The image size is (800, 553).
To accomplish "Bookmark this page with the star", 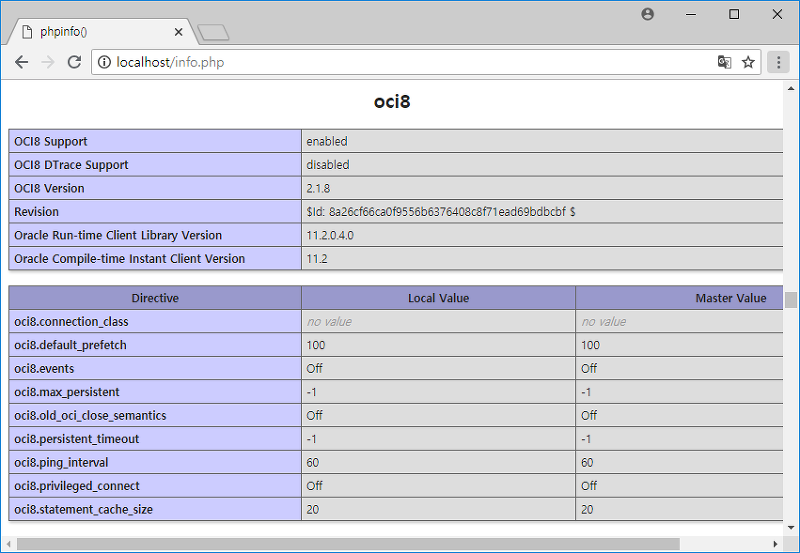I will click(748, 62).
